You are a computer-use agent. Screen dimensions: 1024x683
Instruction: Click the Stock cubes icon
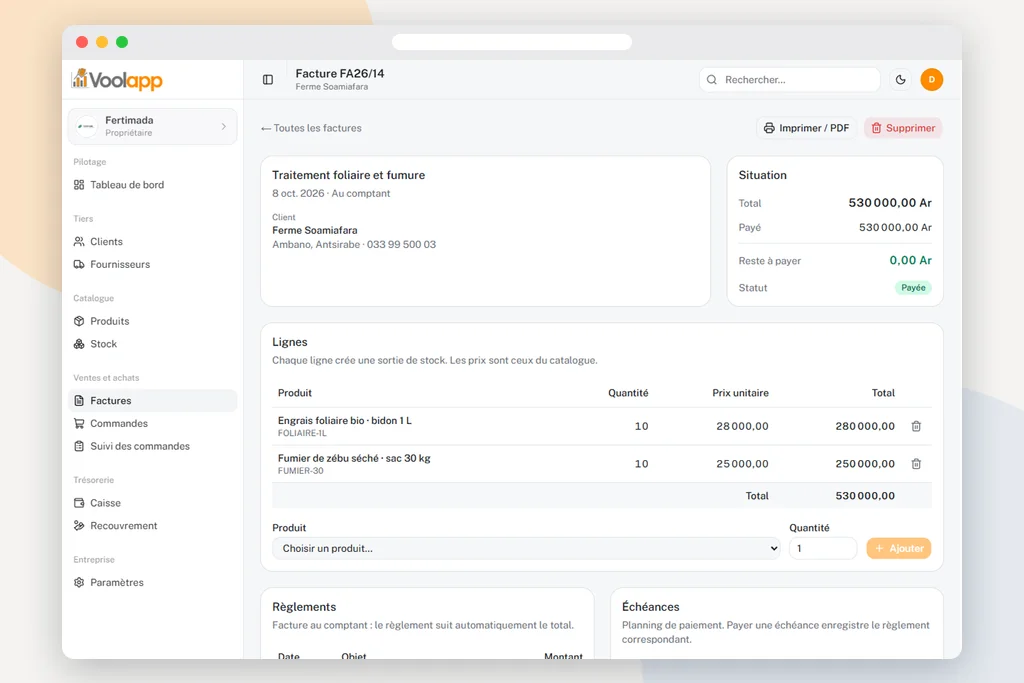(79, 344)
